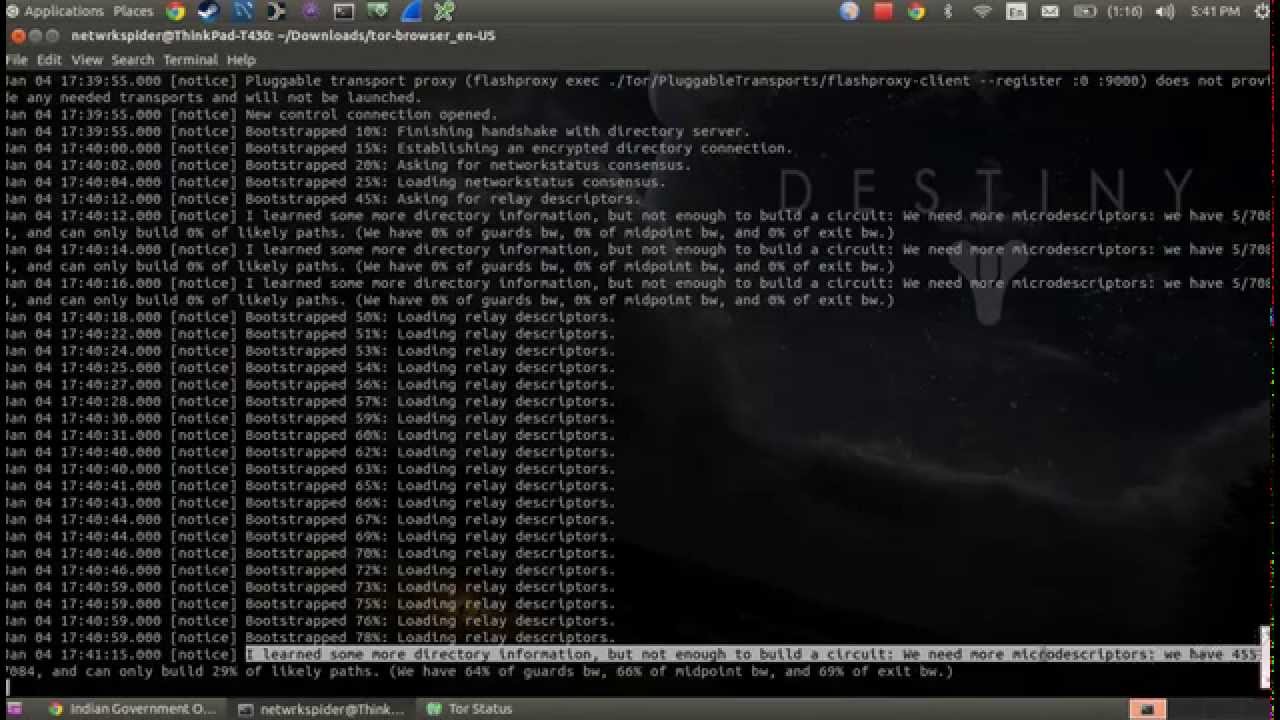Click the highlighted 'I learned some more directory' text
The width and height of the screenshot is (1280, 720).
tap(752, 654)
